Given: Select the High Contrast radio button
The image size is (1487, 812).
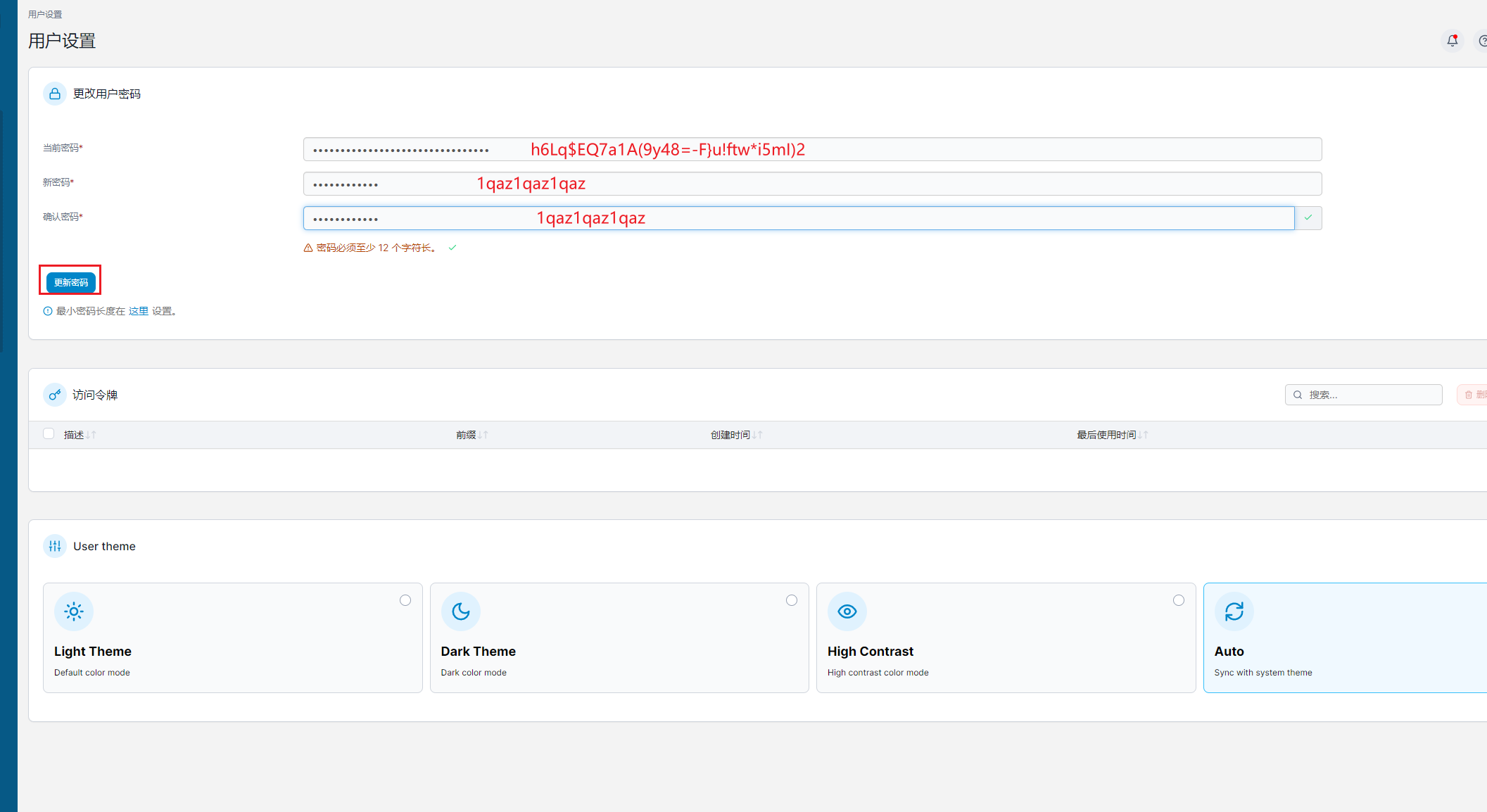Looking at the screenshot, I should pos(1179,600).
